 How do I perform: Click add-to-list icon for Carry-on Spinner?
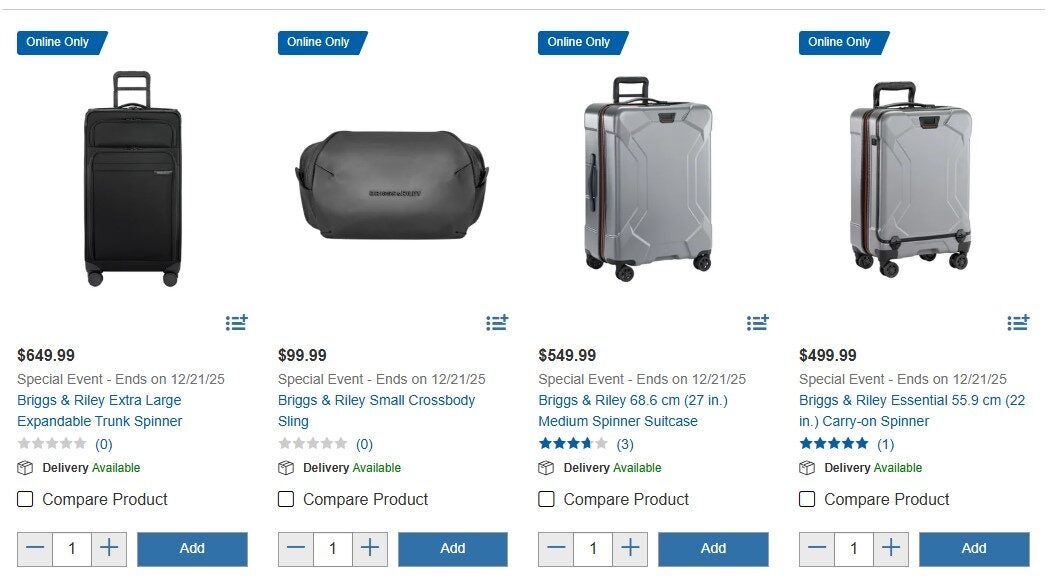point(1018,323)
